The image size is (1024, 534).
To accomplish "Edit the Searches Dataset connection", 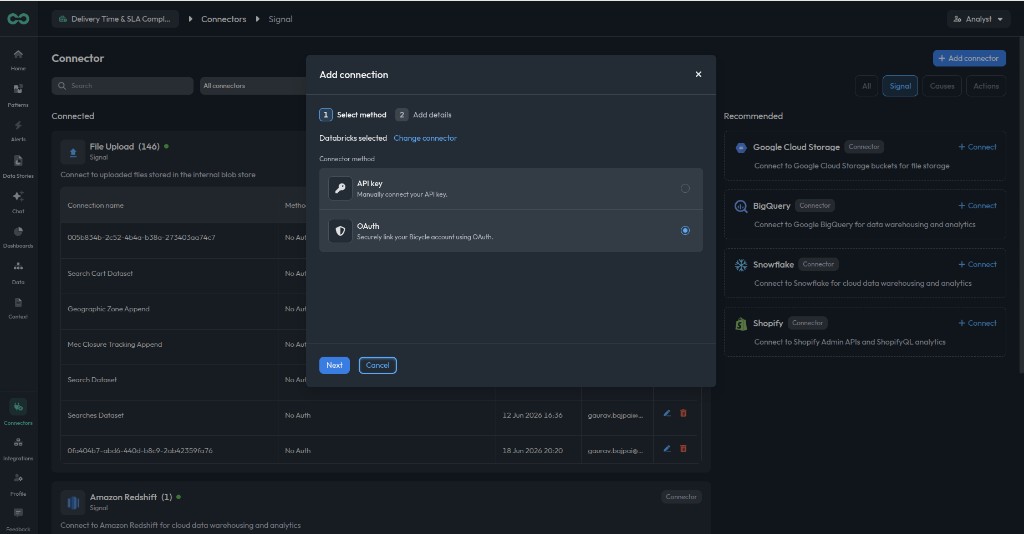I will pyautogui.click(x=667, y=413).
